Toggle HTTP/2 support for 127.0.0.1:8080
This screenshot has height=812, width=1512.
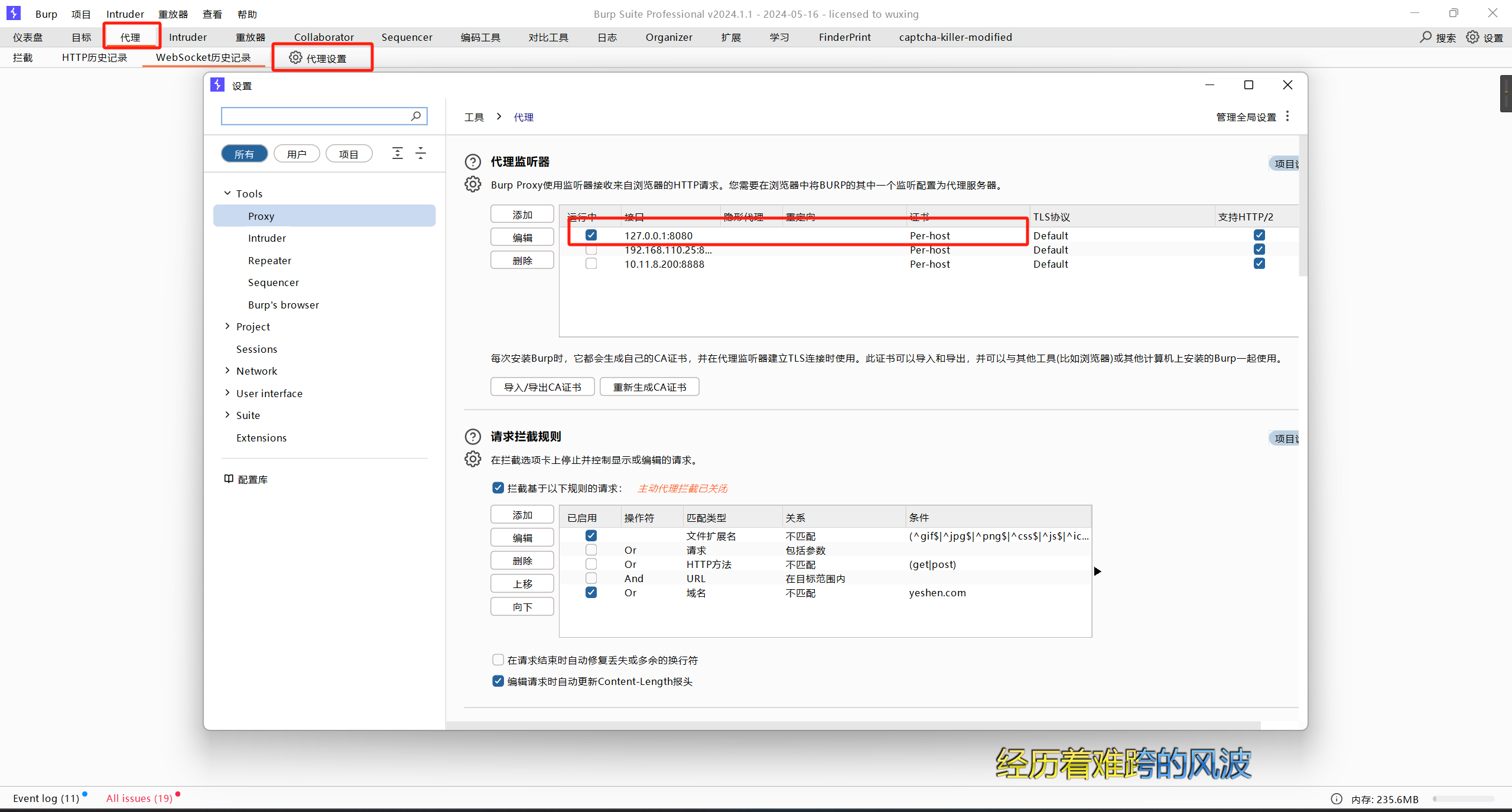click(x=1259, y=235)
